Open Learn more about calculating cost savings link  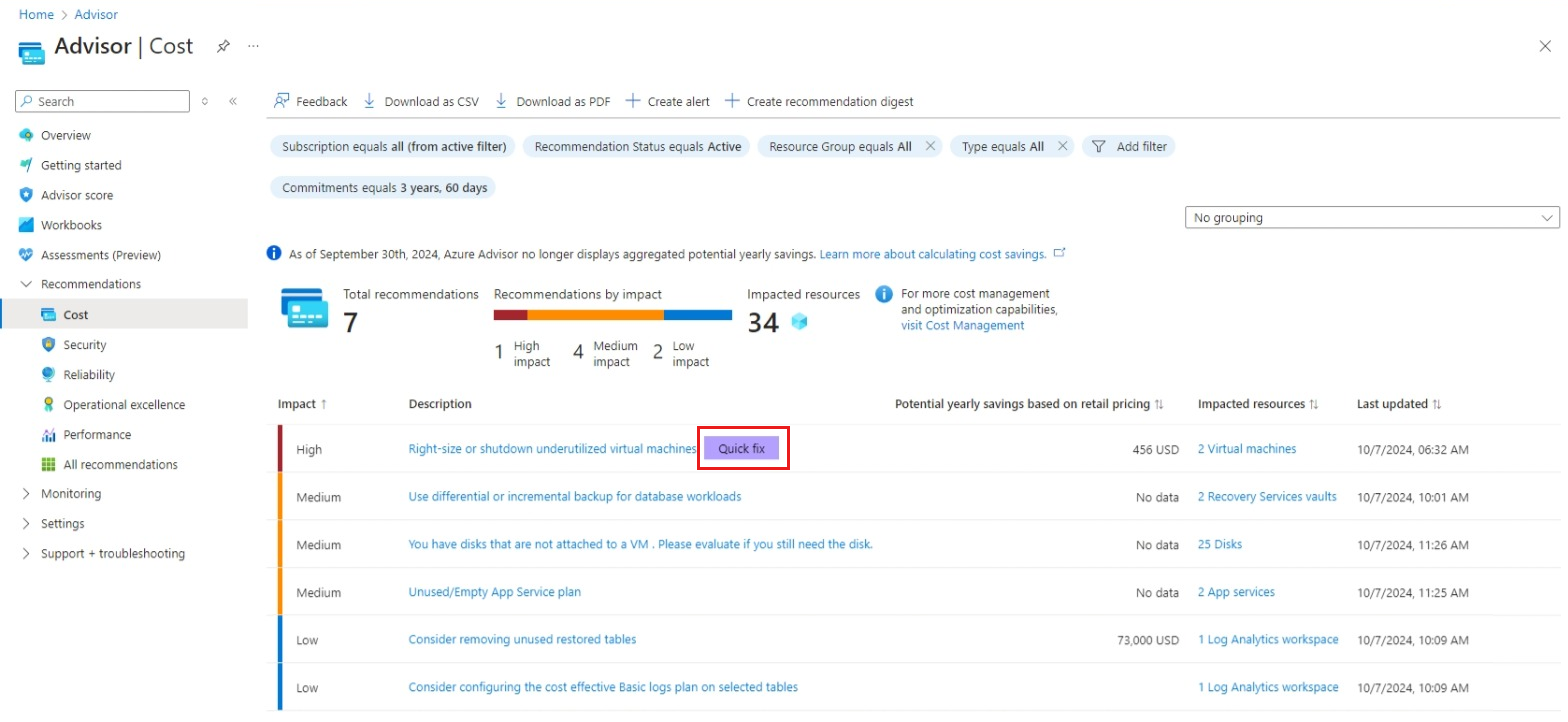[933, 254]
